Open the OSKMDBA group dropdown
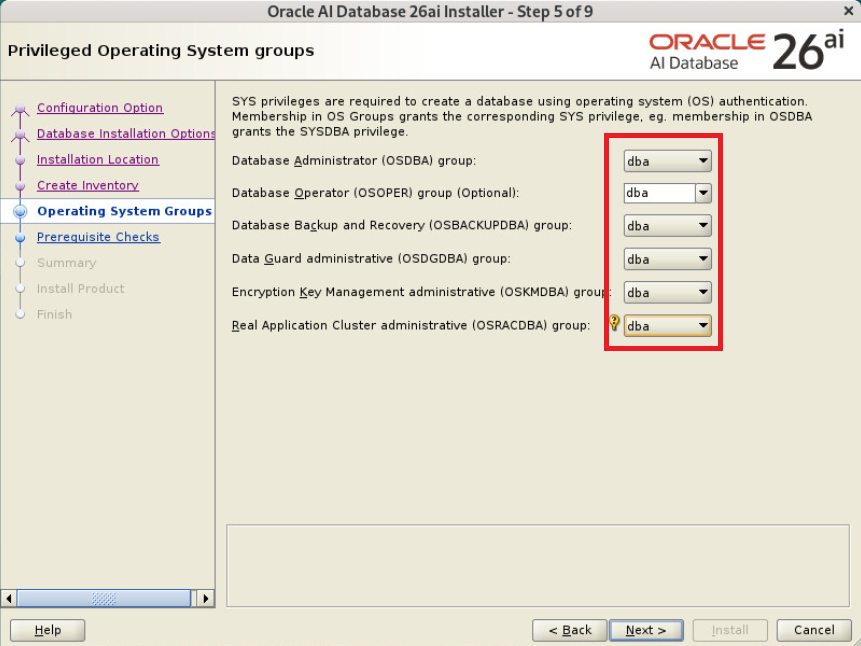 pyautogui.click(x=667, y=292)
